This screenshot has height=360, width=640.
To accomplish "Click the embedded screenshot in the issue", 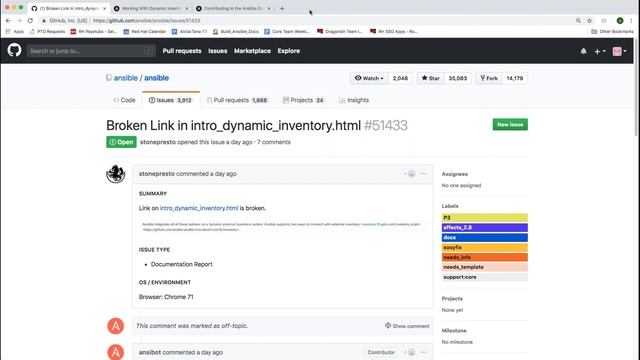I will click(281, 227).
